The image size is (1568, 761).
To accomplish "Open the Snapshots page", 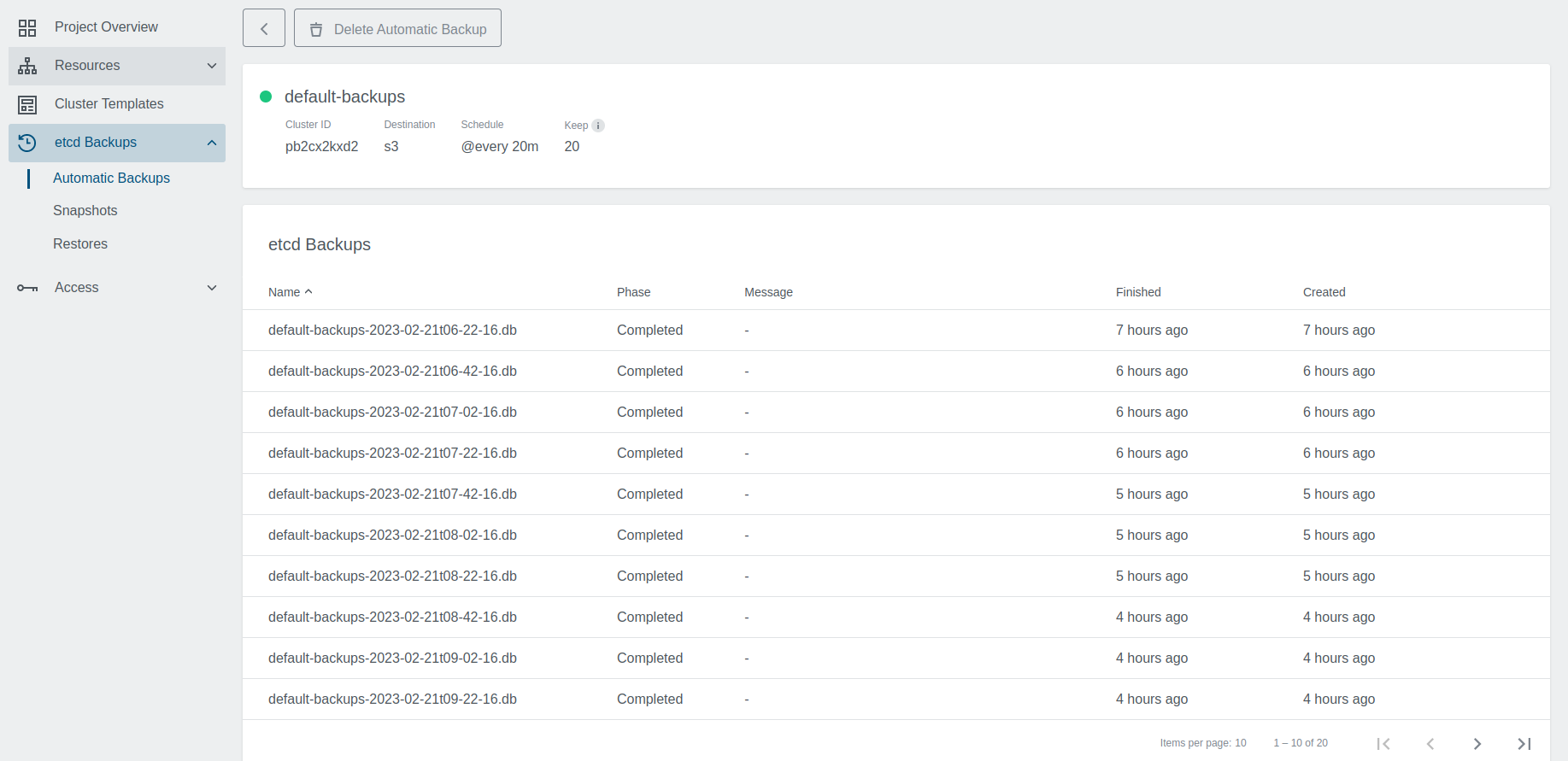I will 85,211.
